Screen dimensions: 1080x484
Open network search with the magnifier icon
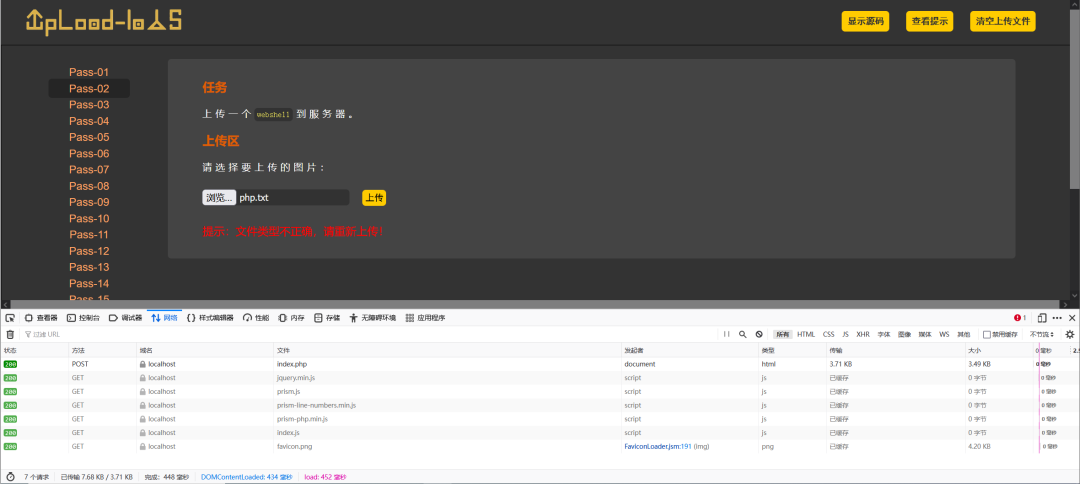(743, 334)
